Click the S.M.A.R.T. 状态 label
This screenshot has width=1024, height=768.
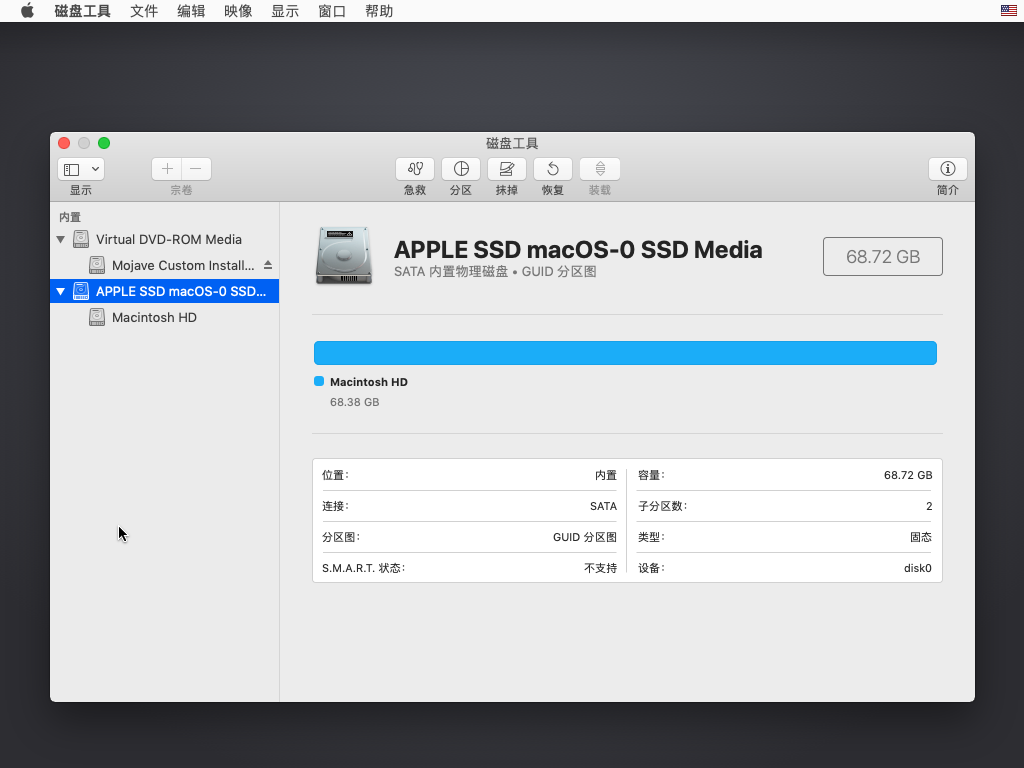click(363, 568)
